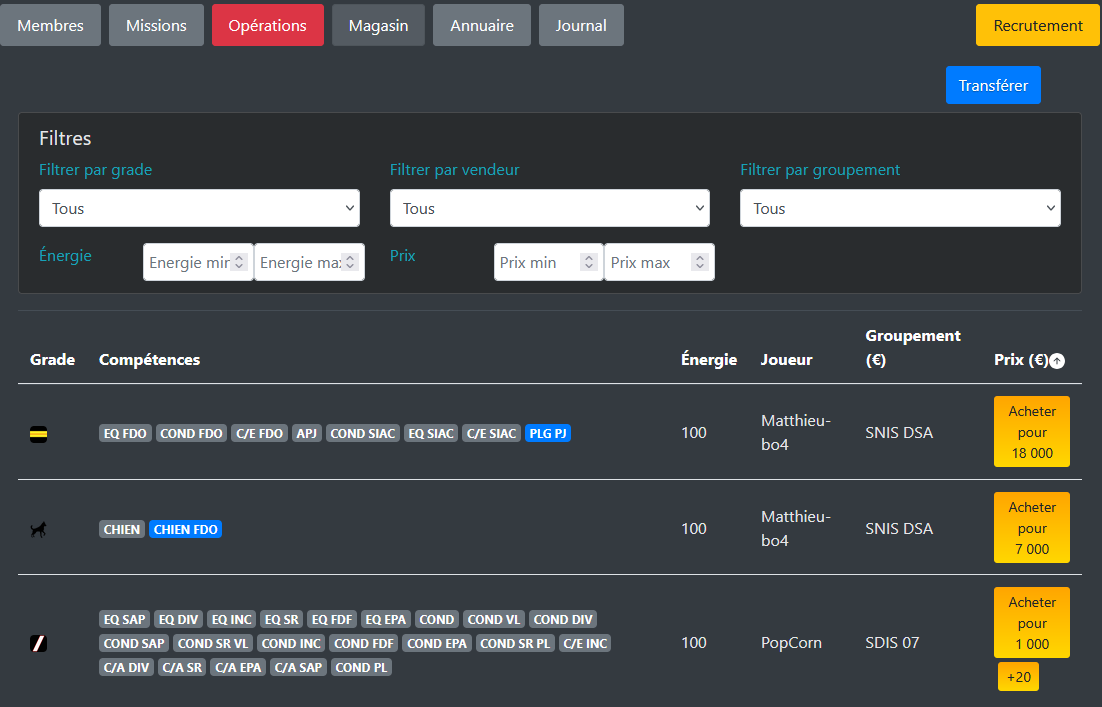The image size is (1102, 707).
Task: Switch to the Membres tab
Action: pos(51,25)
